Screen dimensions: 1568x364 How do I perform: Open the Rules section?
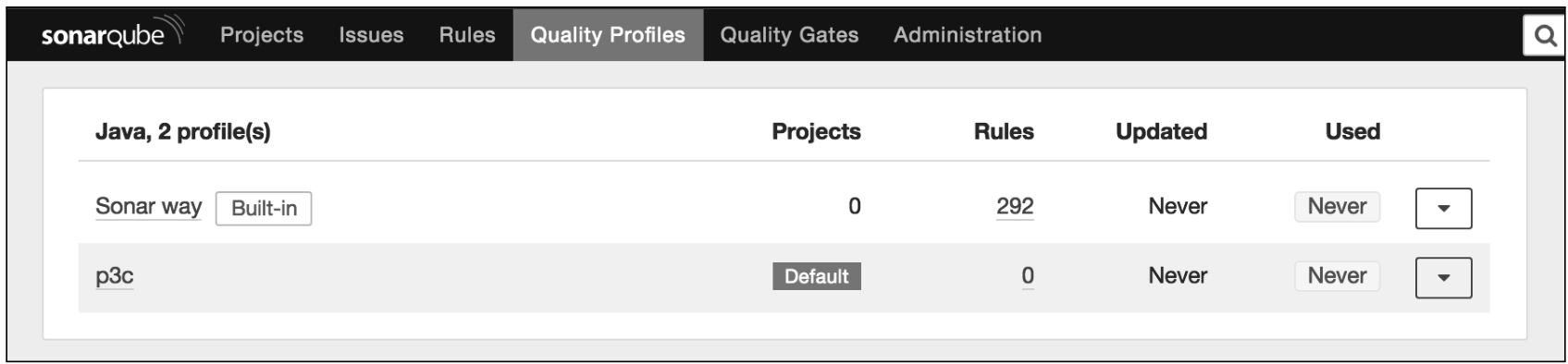(x=467, y=35)
